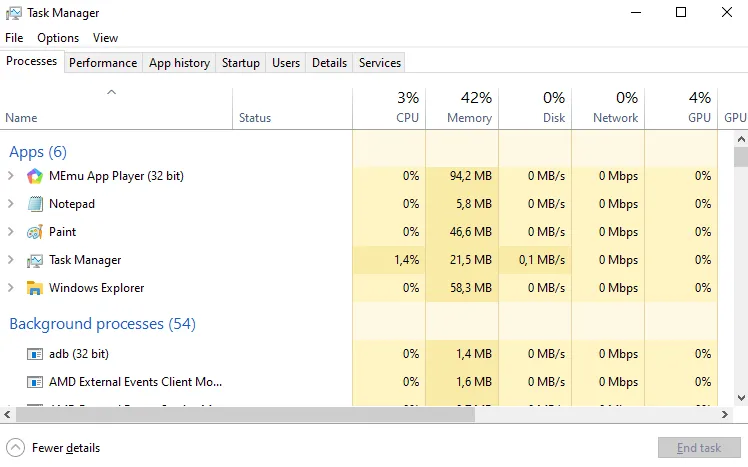Click the Apps (6) group heading

38,152
